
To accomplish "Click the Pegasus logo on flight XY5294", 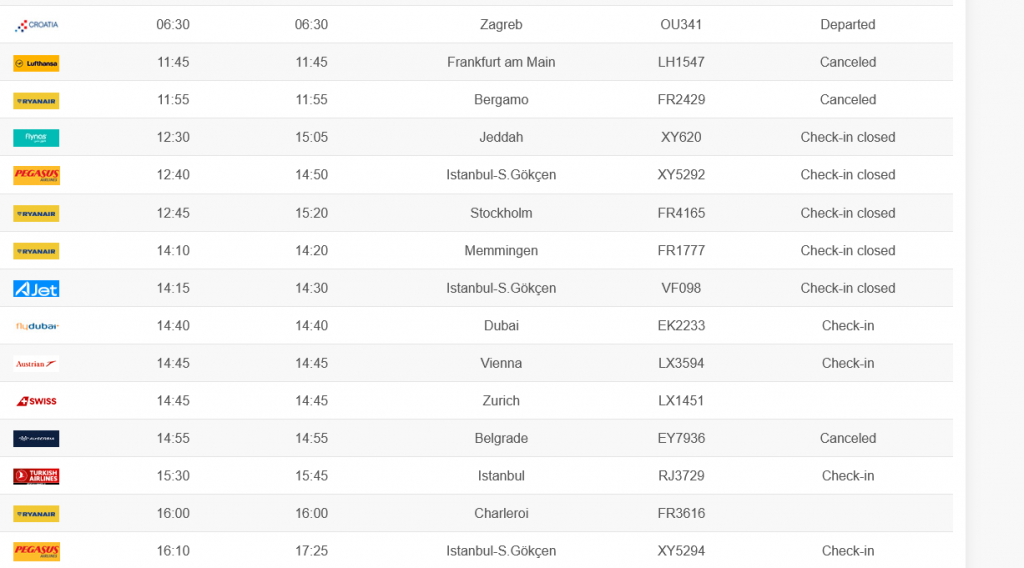I will pyautogui.click(x=36, y=551).
